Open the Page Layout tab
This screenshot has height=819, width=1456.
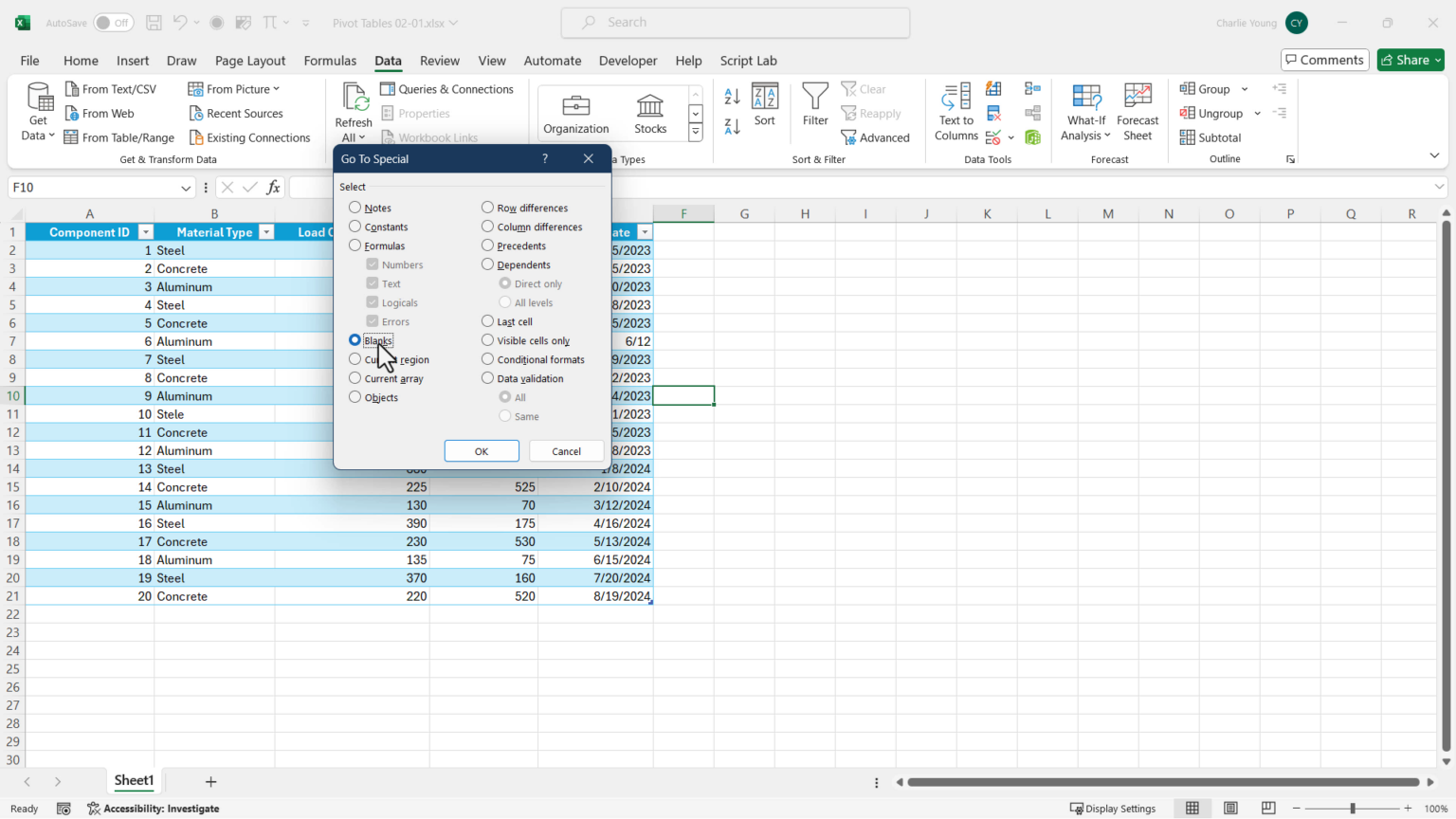tap(249, 61)
